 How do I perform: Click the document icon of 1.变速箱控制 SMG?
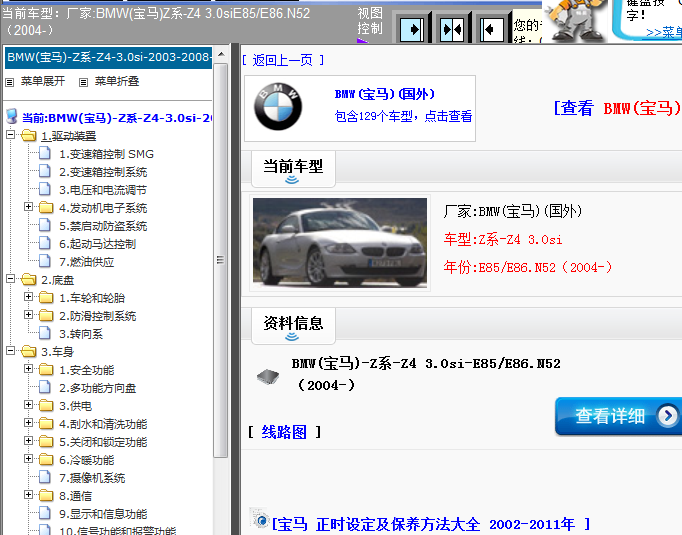(x=45, y=153)
